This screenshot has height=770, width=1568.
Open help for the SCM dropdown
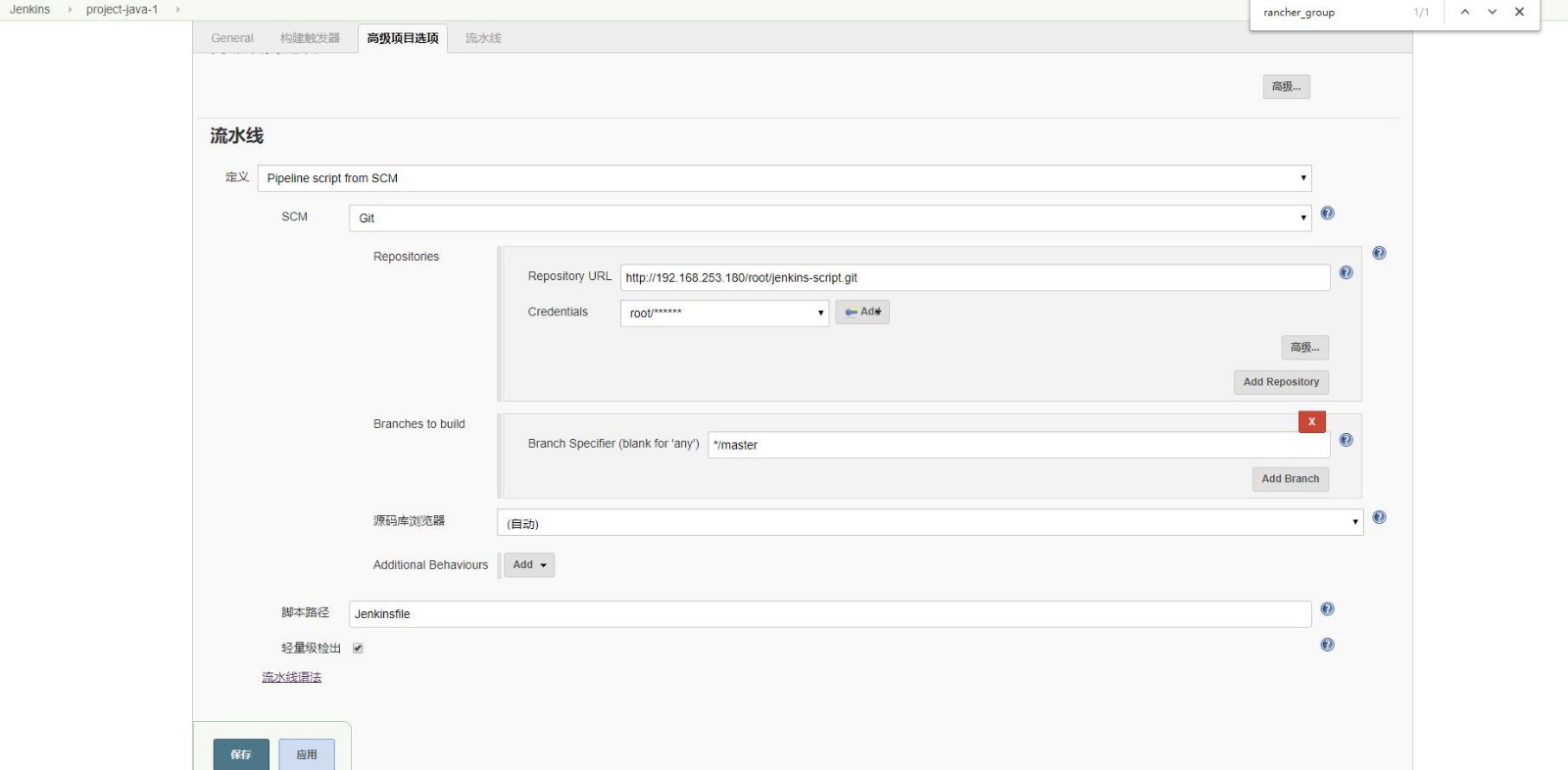(1327, 214)
